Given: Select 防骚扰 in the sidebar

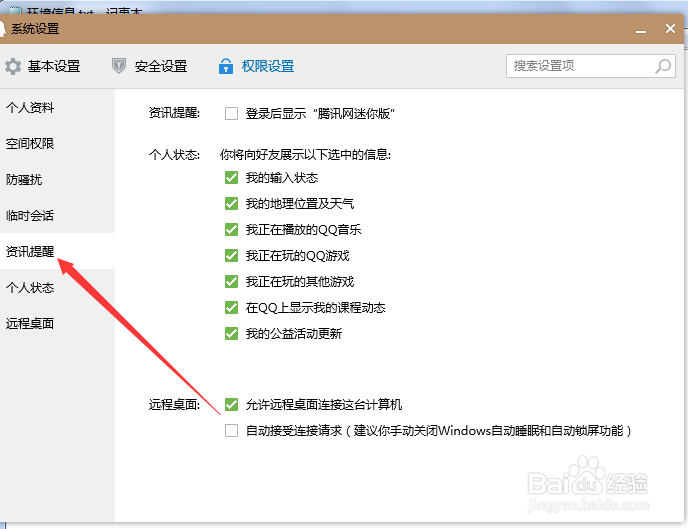Looking at the screenshot, I should tap(57, 179).
